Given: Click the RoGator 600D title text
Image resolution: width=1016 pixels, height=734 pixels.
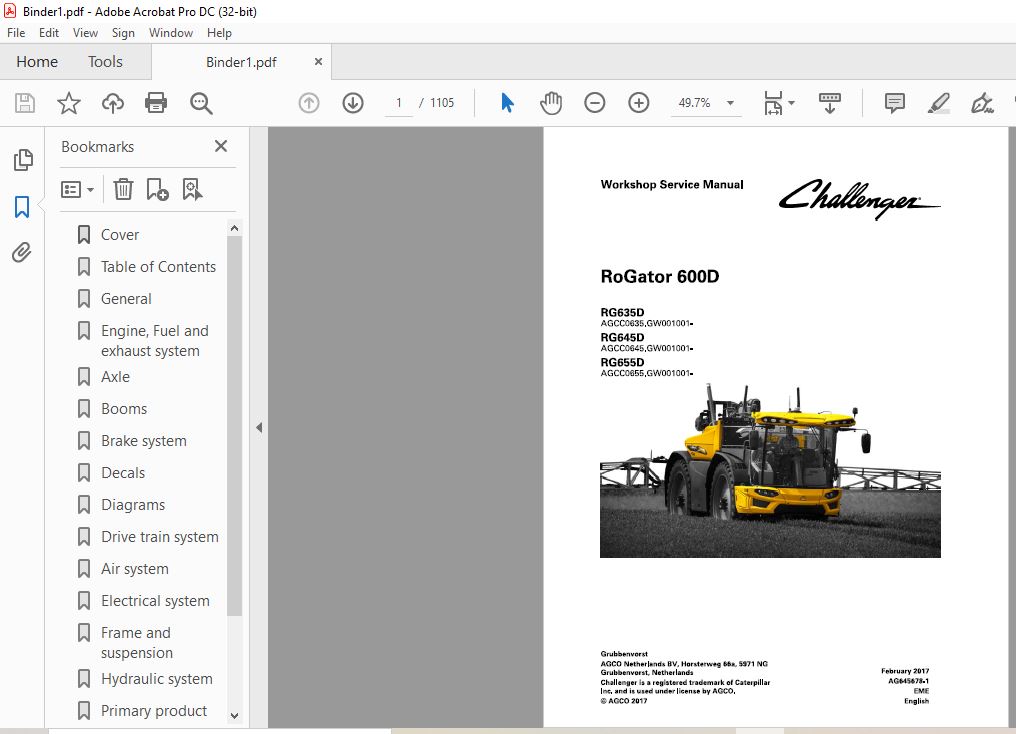Looking at the screenshot, I should click(x=660, y=277).
